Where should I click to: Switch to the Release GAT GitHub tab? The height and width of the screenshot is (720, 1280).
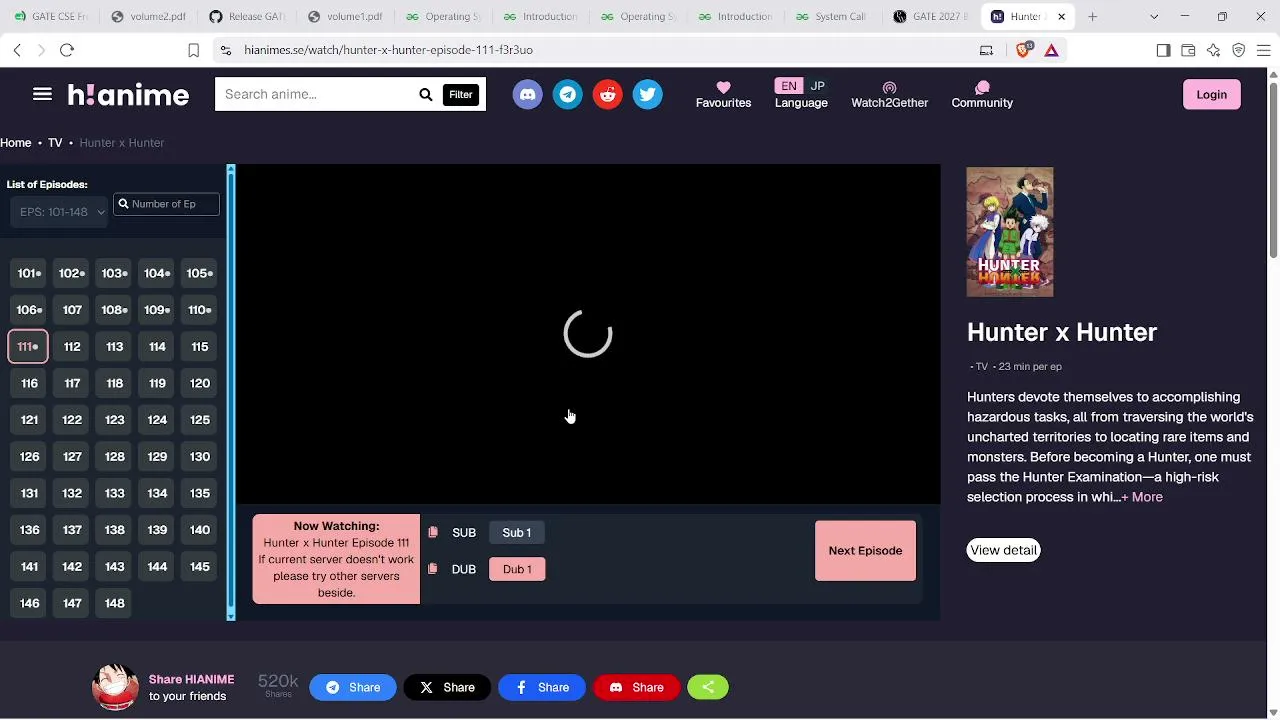click(x=248, y=16)
